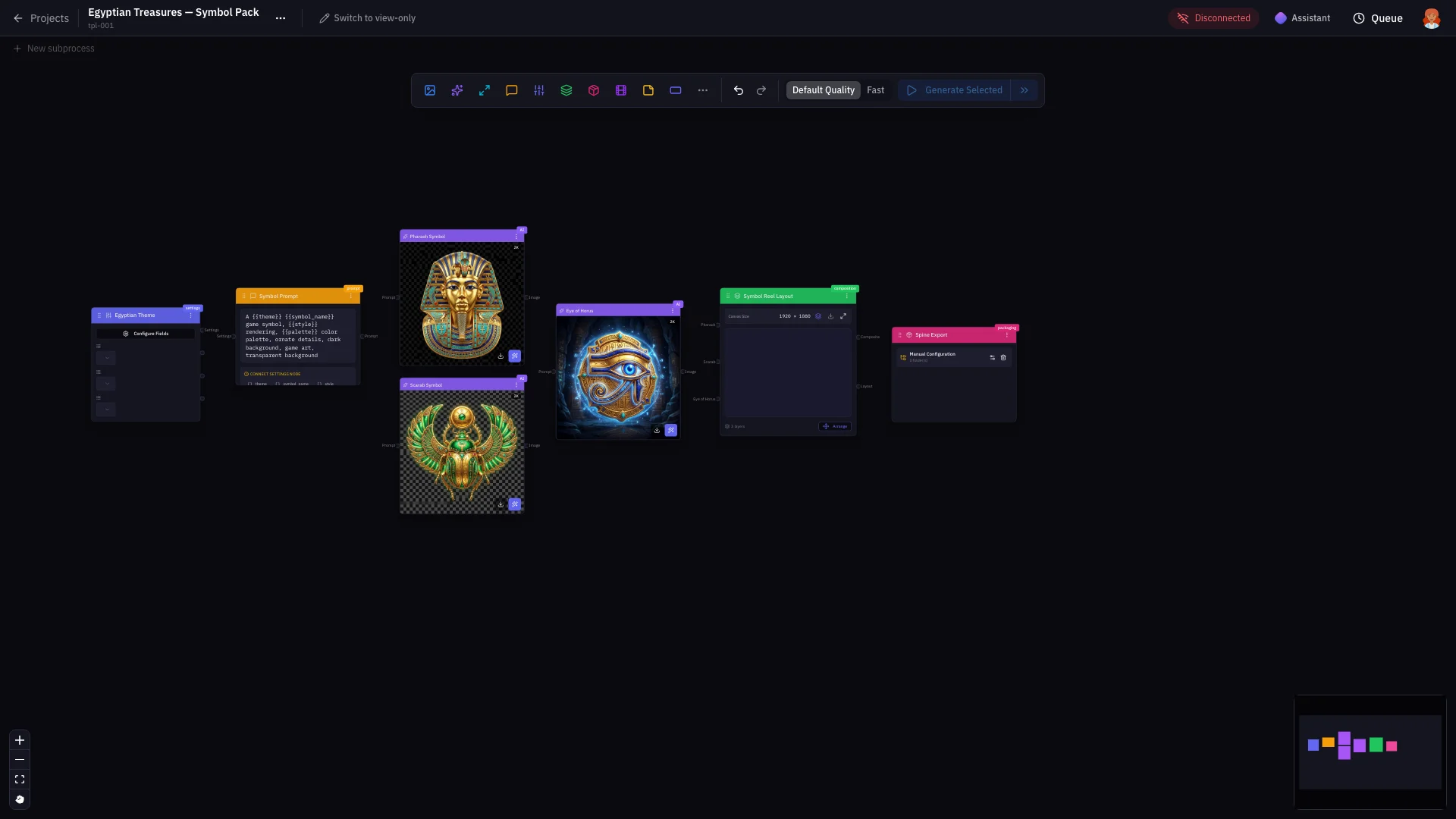Open the toolbar more-tools ellipsis menu
Viewport: 1456px width, 819px height.
click(703, 90)
